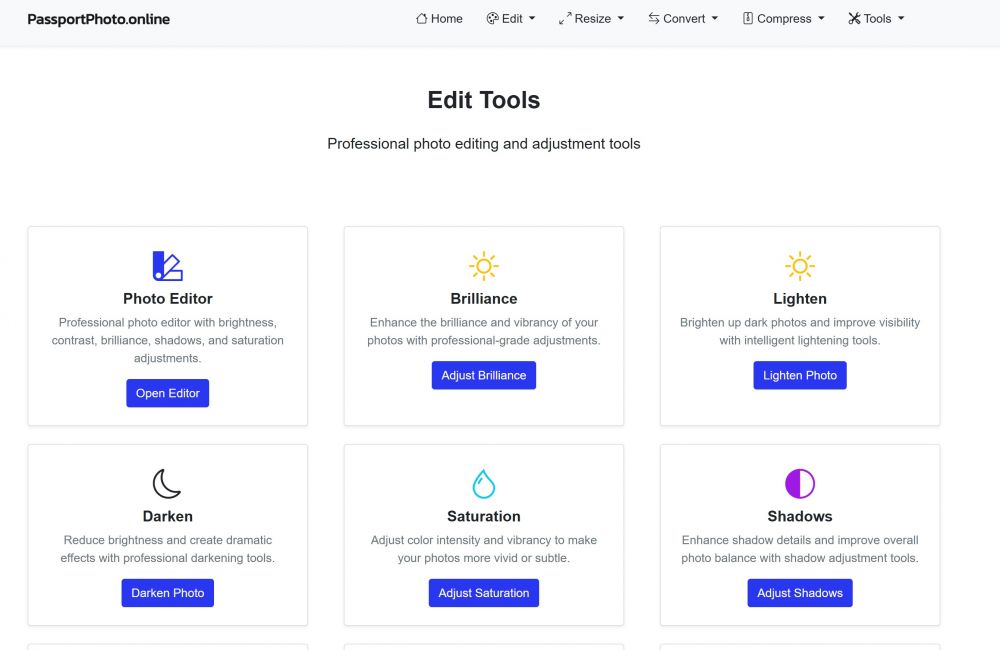Click the Brilliance sun icon
This screenshot has height=650, width=1000.
(x=484, y=266)
